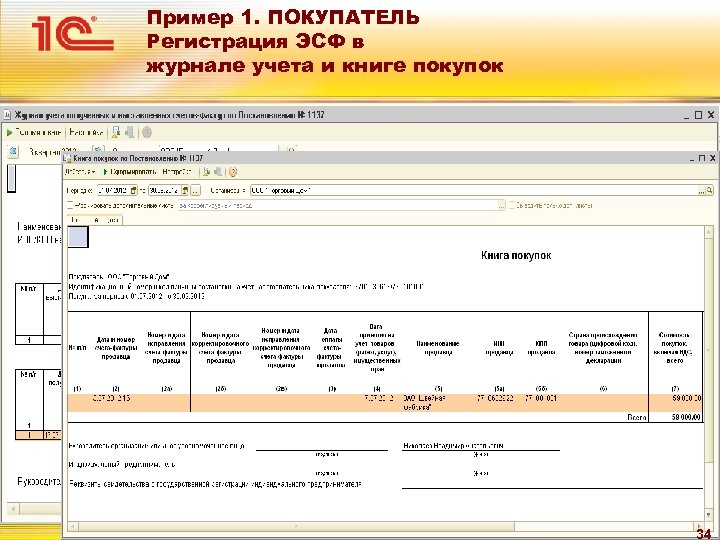Click the vertical scrollbar of the Книга покупок report

coord(709,372)
